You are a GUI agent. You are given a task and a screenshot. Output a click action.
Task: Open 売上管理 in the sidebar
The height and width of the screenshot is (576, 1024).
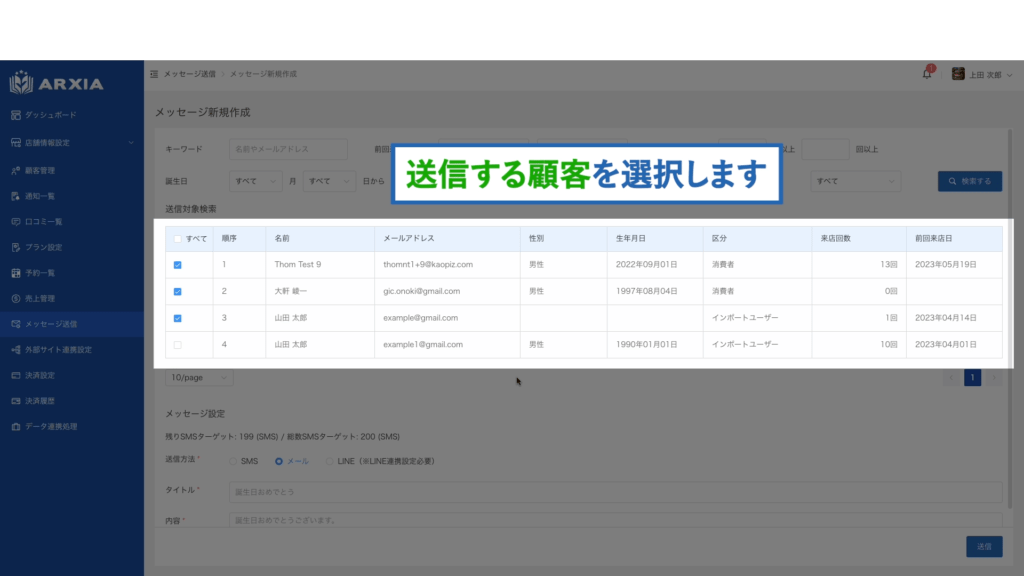pos(40,298)
